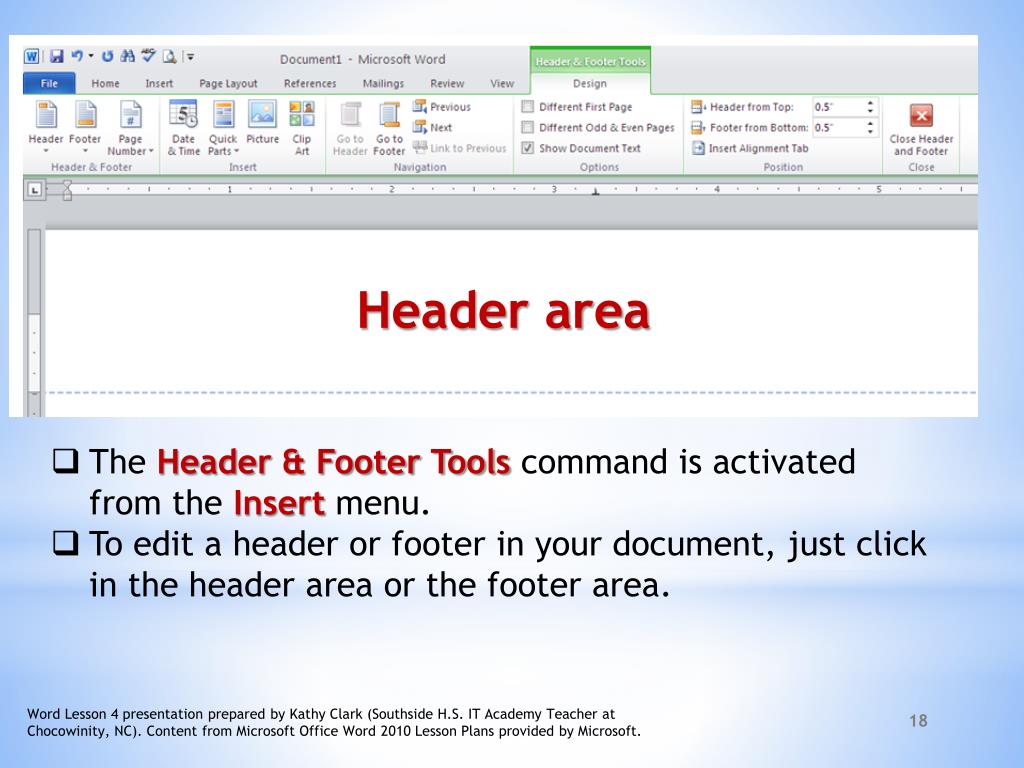The height and width of the screenshot is (768, 1024).
Task: Click the Word application icon in title bar
Action: (x=31, y=56)
